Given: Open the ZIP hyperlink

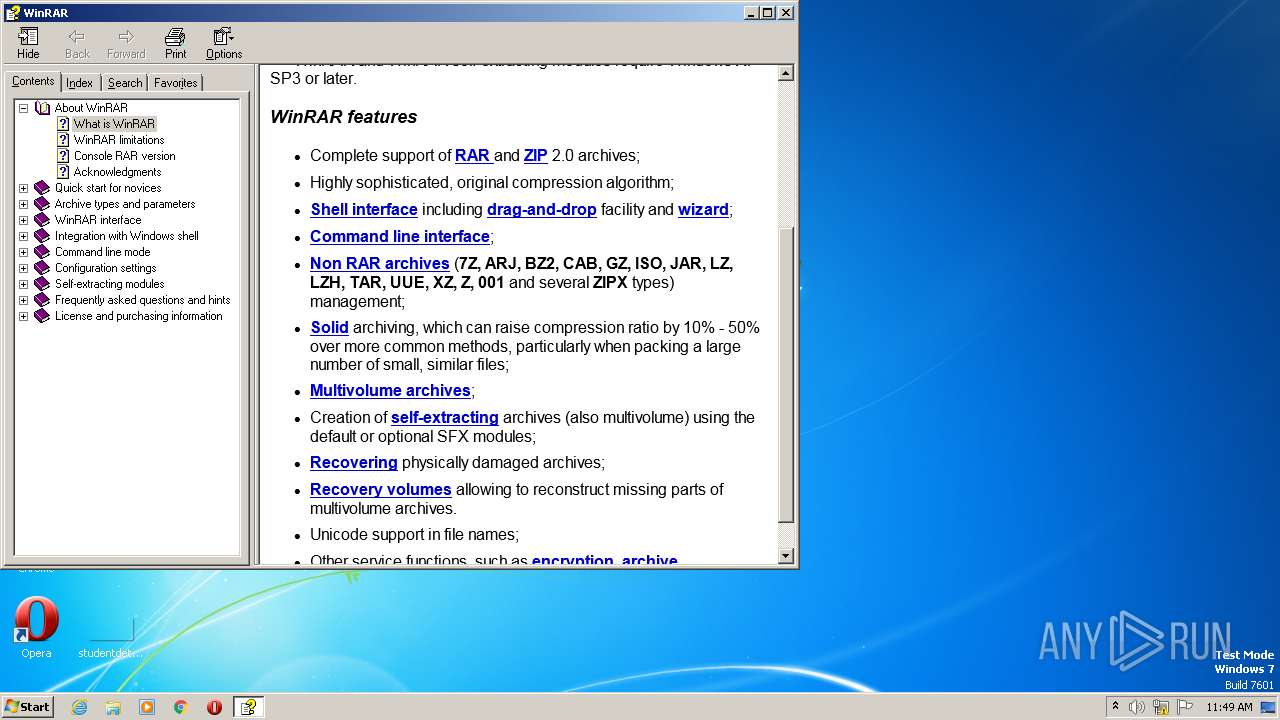Looking at the screenshot, I should click(x=535, y=155).
